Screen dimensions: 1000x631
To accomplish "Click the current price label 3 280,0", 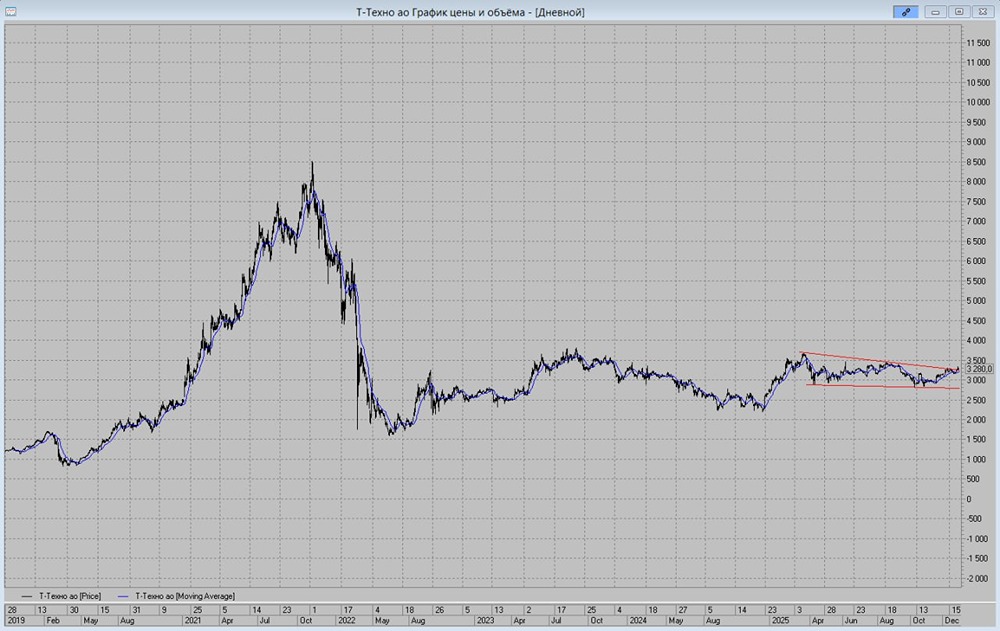I will pyautogui.click(x=979, y=369).
